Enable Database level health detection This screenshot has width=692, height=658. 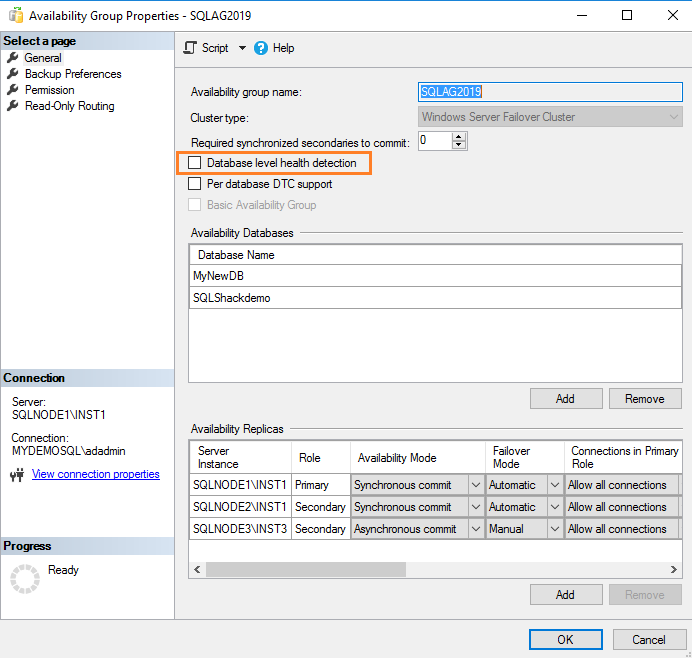(194, 162)
